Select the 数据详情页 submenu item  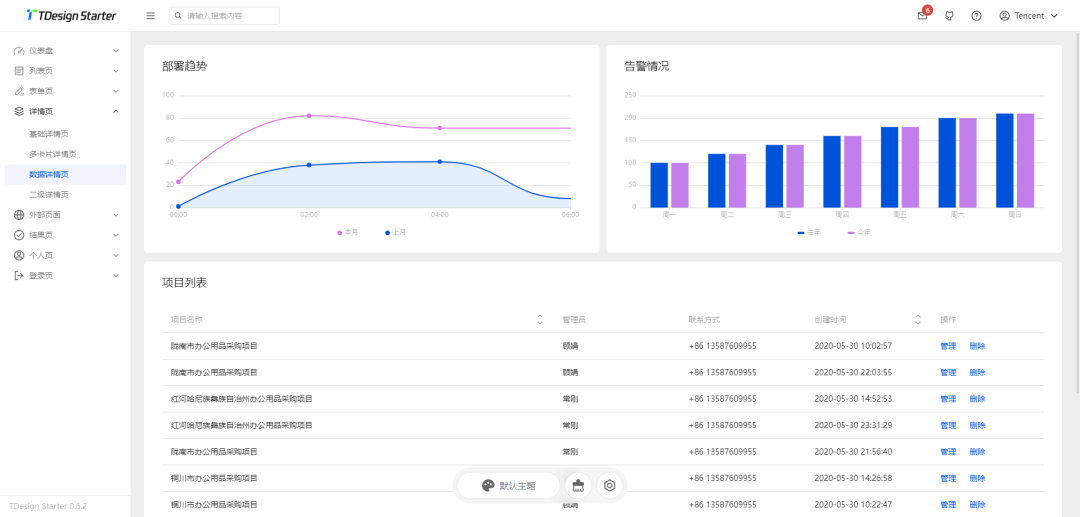coord(65,174)
